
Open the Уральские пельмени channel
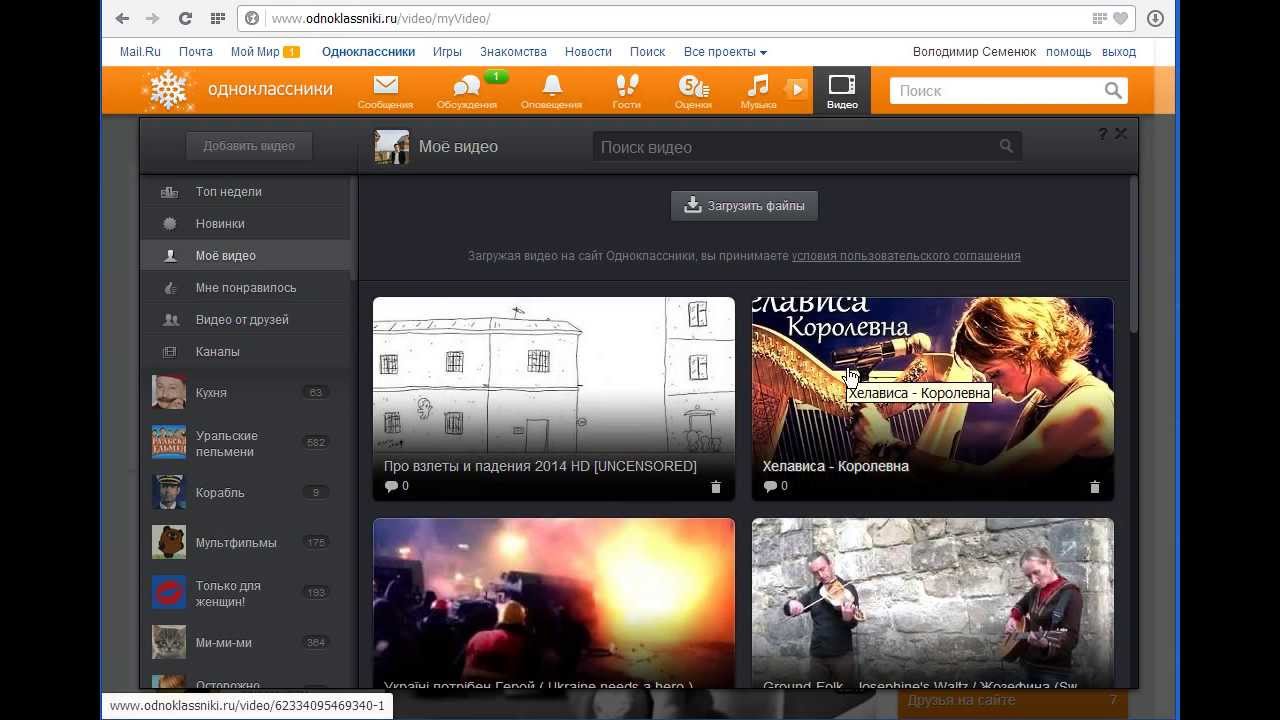click(245, 443)
